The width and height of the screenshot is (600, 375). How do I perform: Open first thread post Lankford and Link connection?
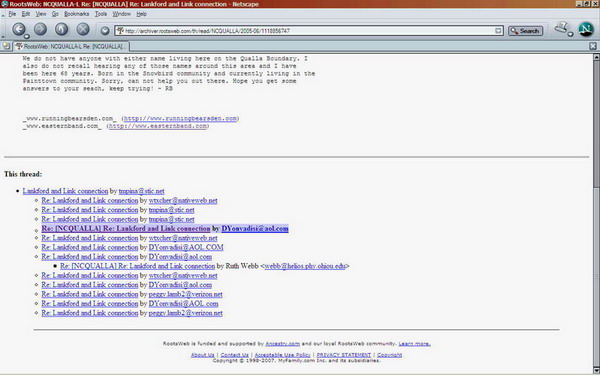[65, 191]
